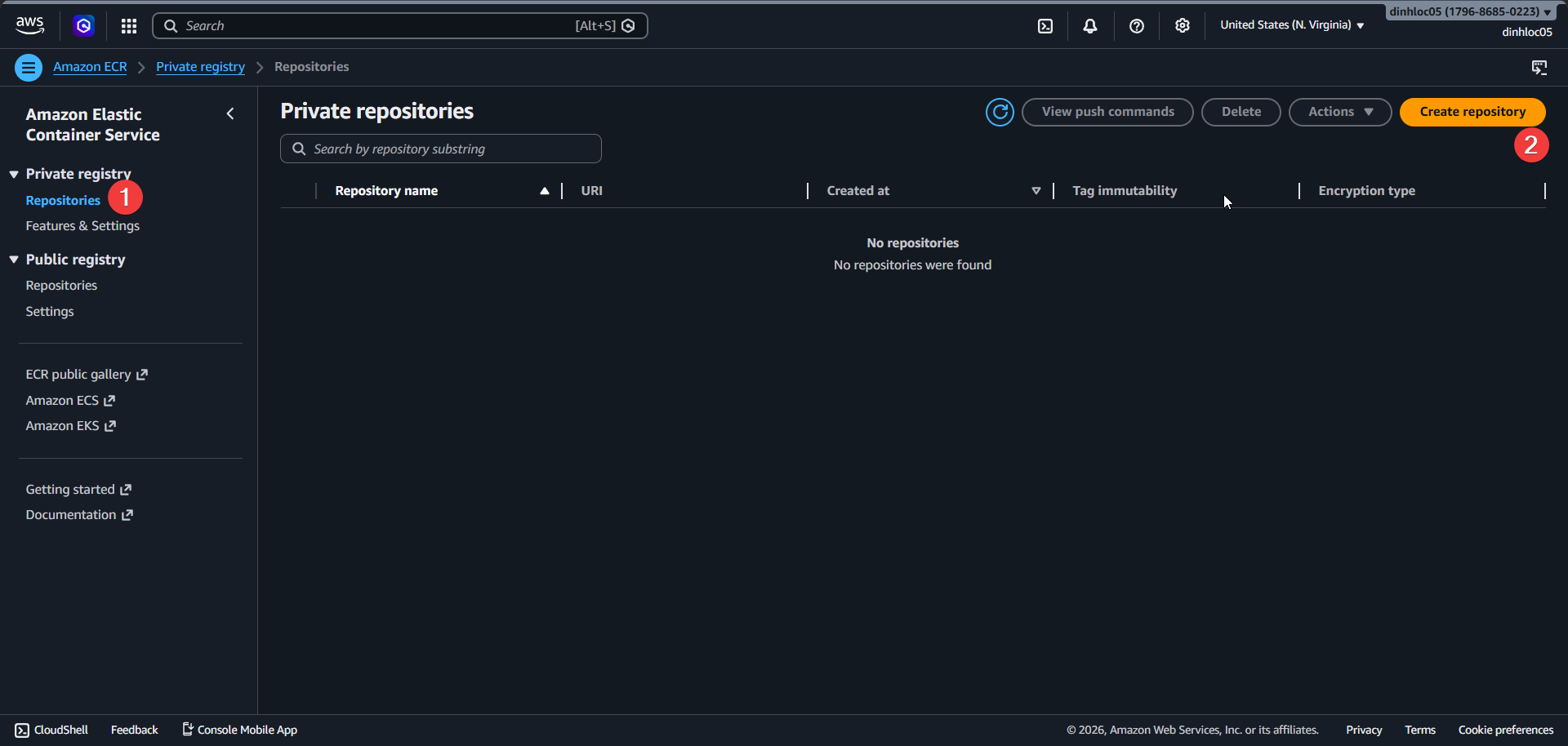The width and height of the screenshot is (1568, 746).
Task: Open the AWS services grid menu
Action: pyautogui.click(x=128, y=25)
